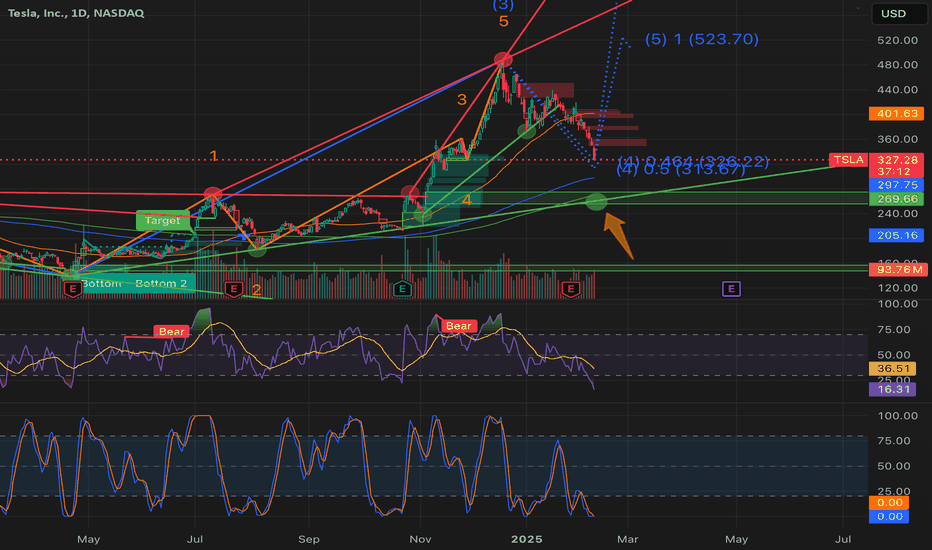
Task: Open the USD currency selector
Action: [898, 14]
